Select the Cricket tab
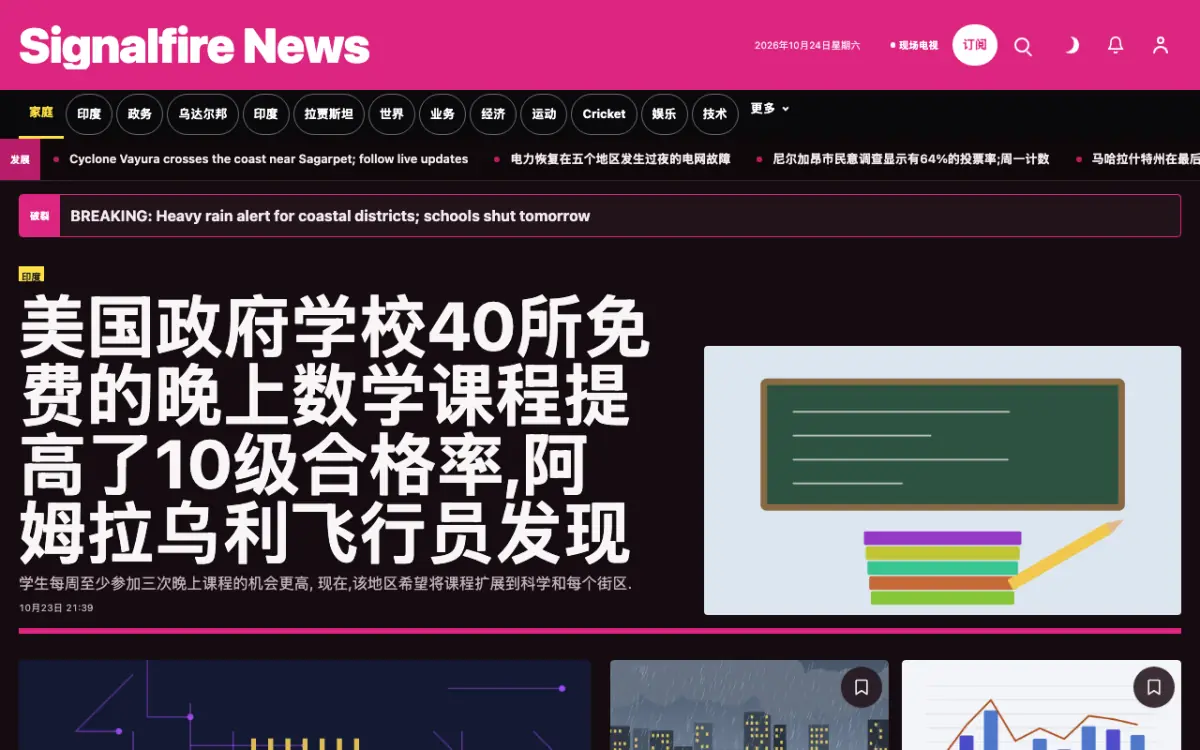The width and height of the screenshot is (1200, 750). [604, 114]
